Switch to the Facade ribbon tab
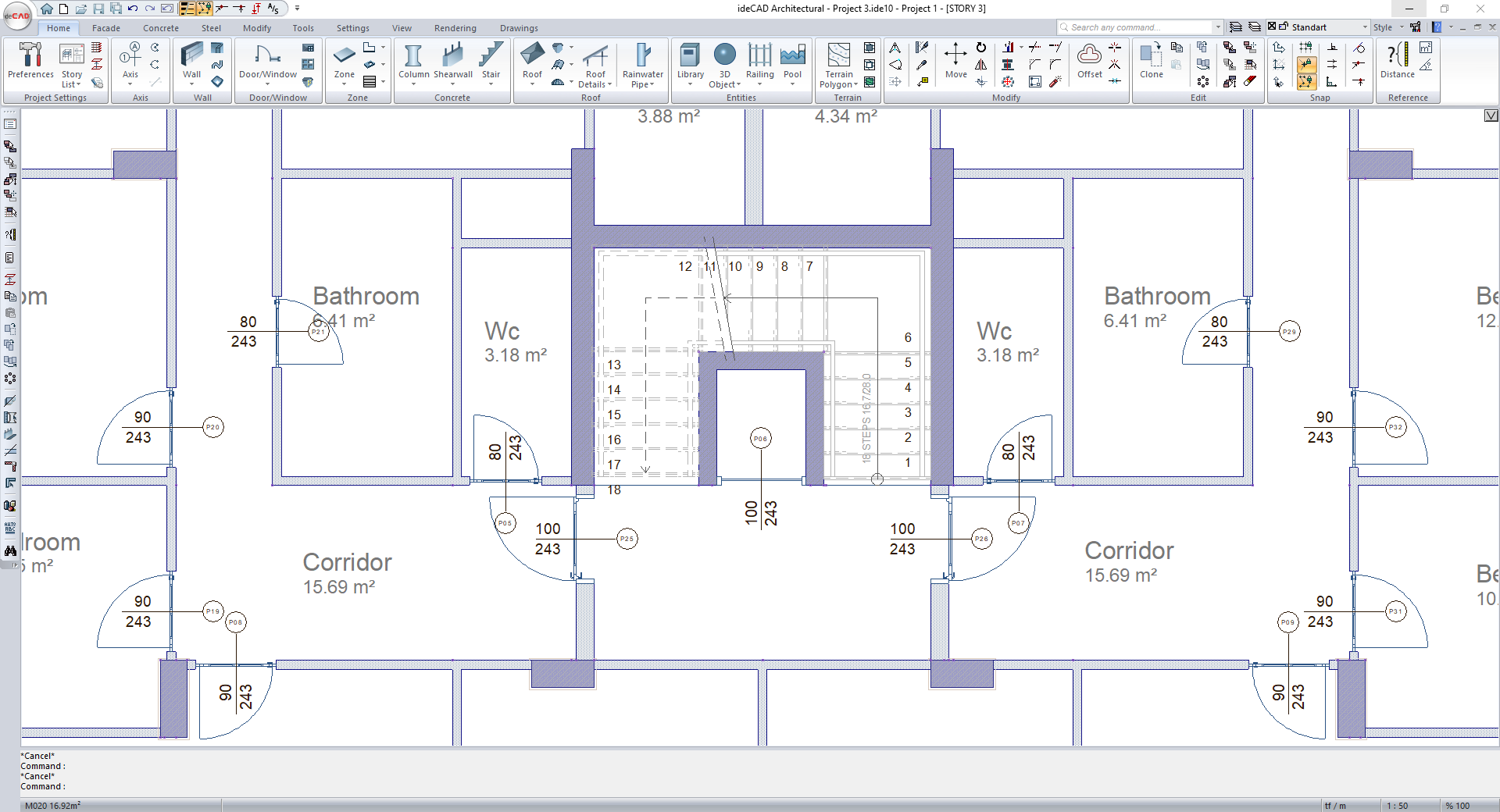 (x=106, y=28)
